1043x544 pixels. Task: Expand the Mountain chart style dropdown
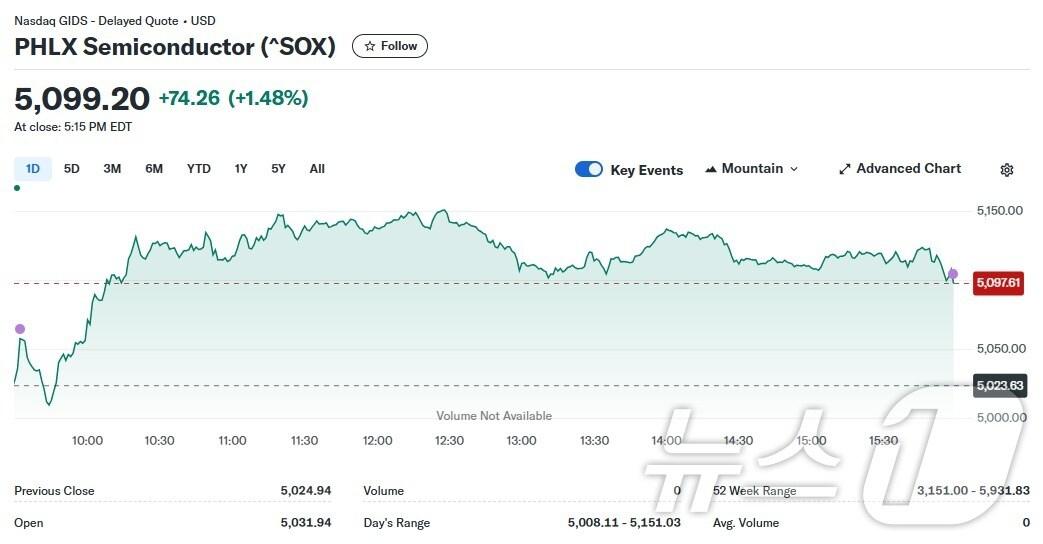tap(752, 169)
